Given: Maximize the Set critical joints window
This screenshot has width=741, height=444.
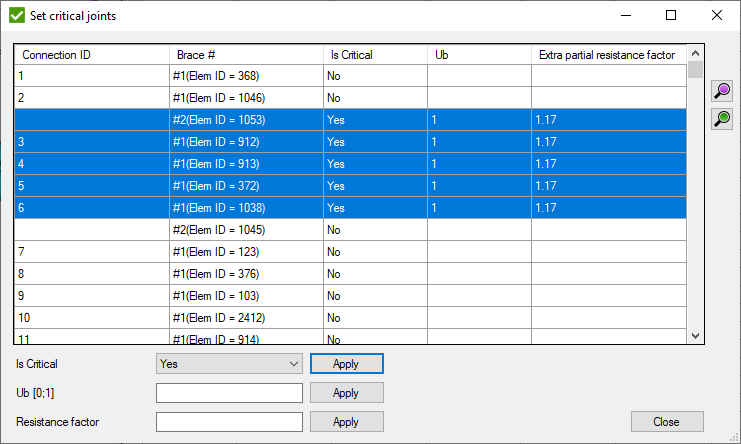Looking at the screenshot, I should pyautogui.click(x=671, y=15).
